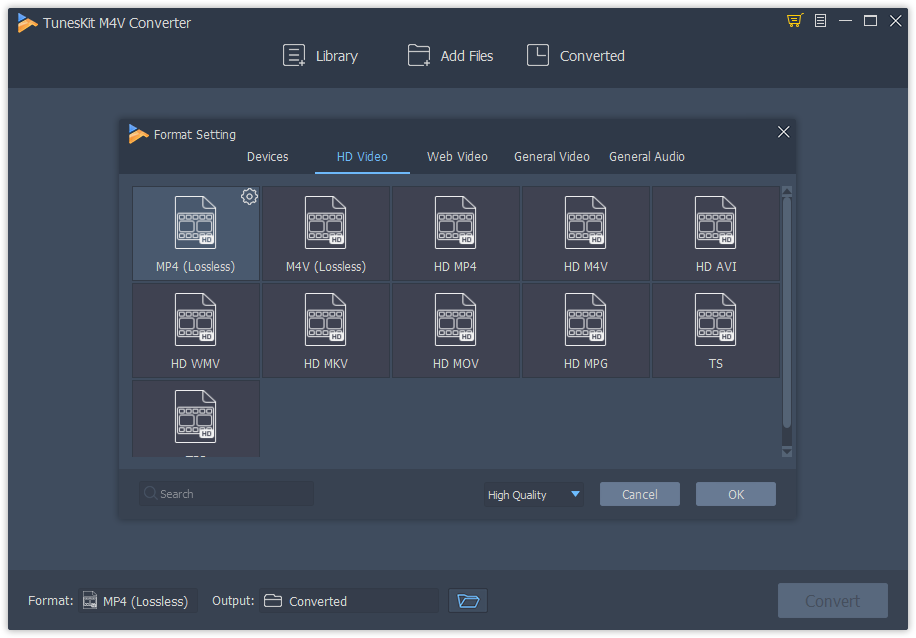This screenshot has height=638, width=916.
Task: Choose the M4V (Lossless) format
Action: pos(325,233)
